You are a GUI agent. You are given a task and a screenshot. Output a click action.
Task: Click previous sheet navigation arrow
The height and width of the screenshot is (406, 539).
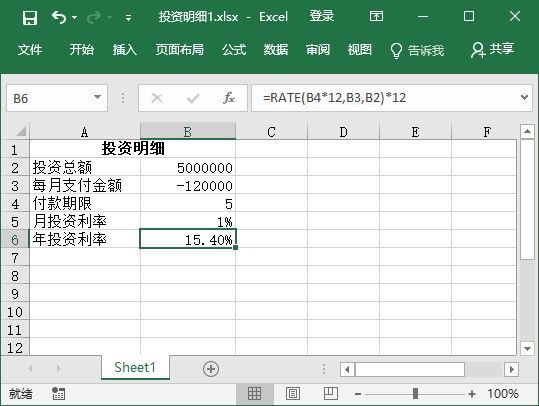coord(30,369)
